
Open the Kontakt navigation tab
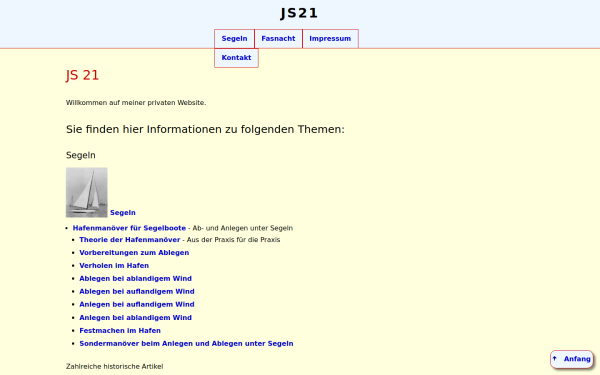(236, 58)
